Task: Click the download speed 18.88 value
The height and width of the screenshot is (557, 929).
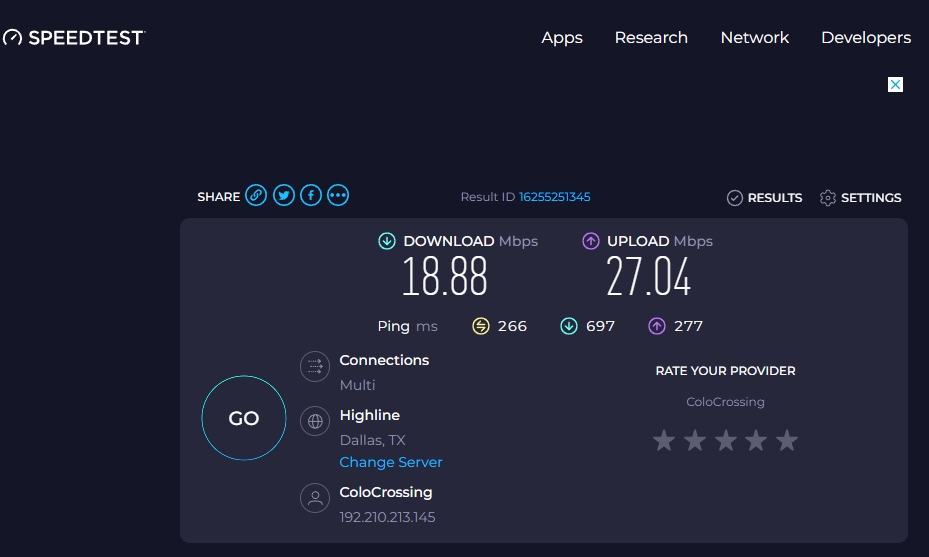Action: 445,277
